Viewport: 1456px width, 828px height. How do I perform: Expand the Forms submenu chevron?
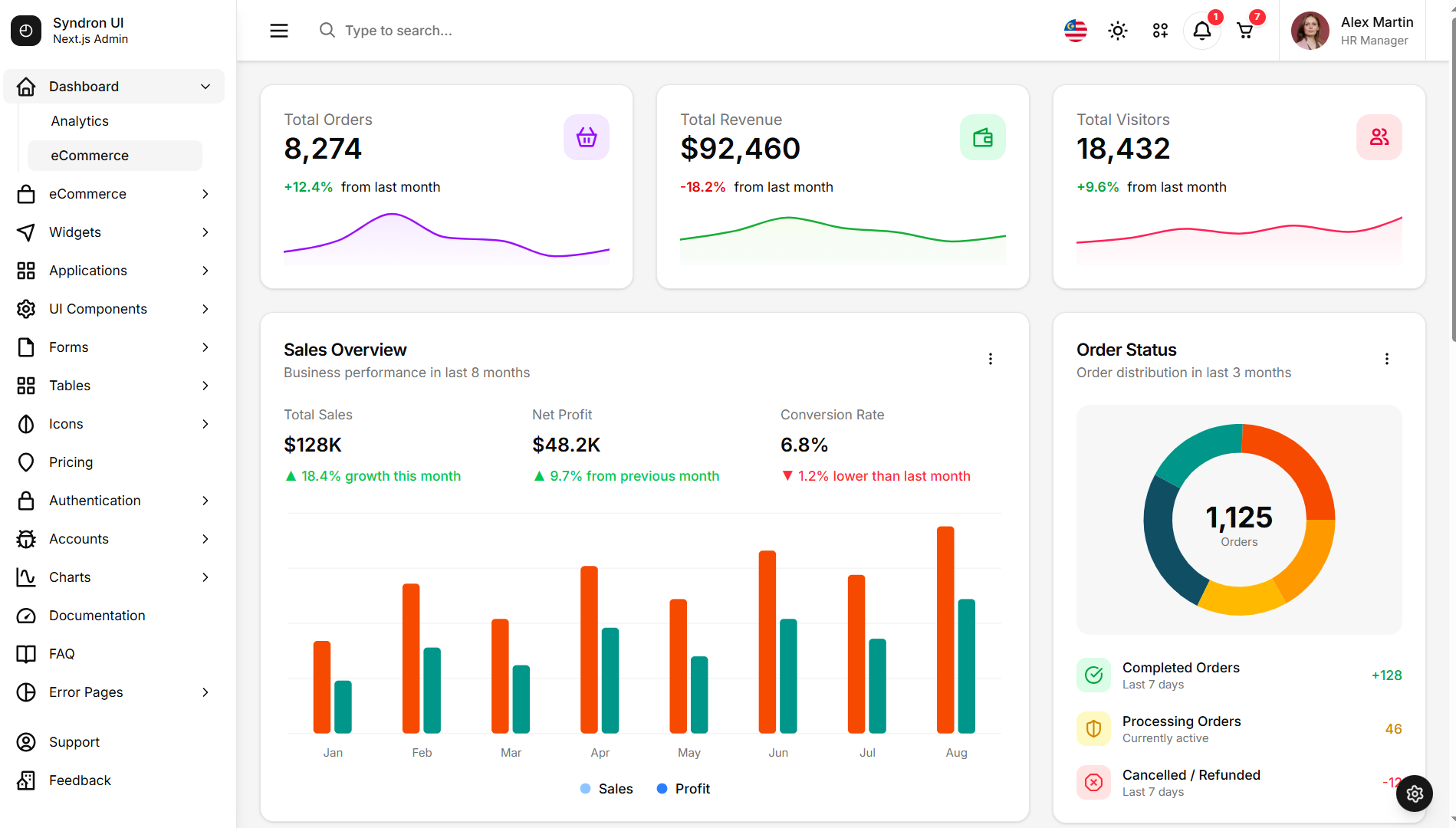pos(205,347)
